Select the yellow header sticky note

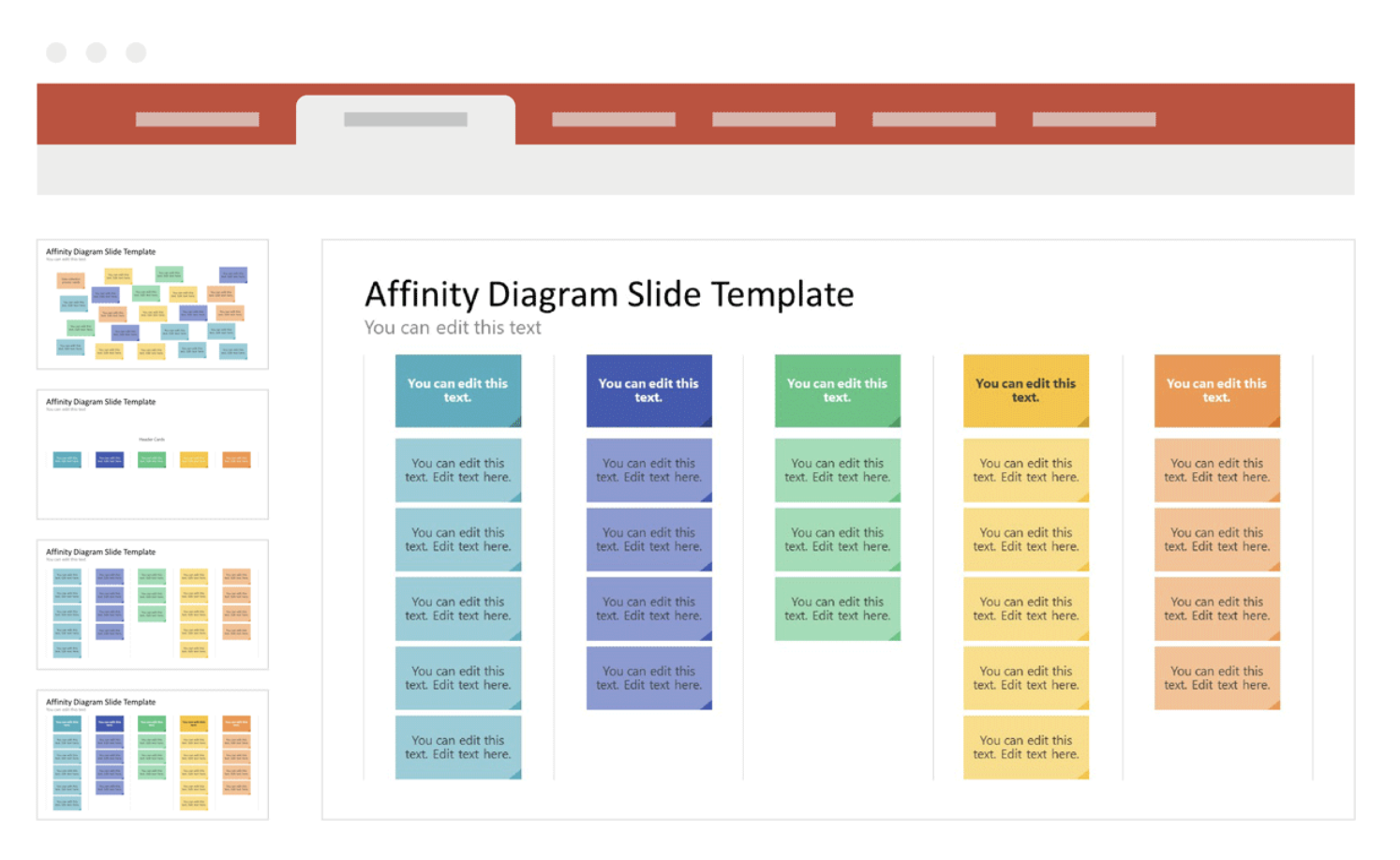coord(1026,391)
